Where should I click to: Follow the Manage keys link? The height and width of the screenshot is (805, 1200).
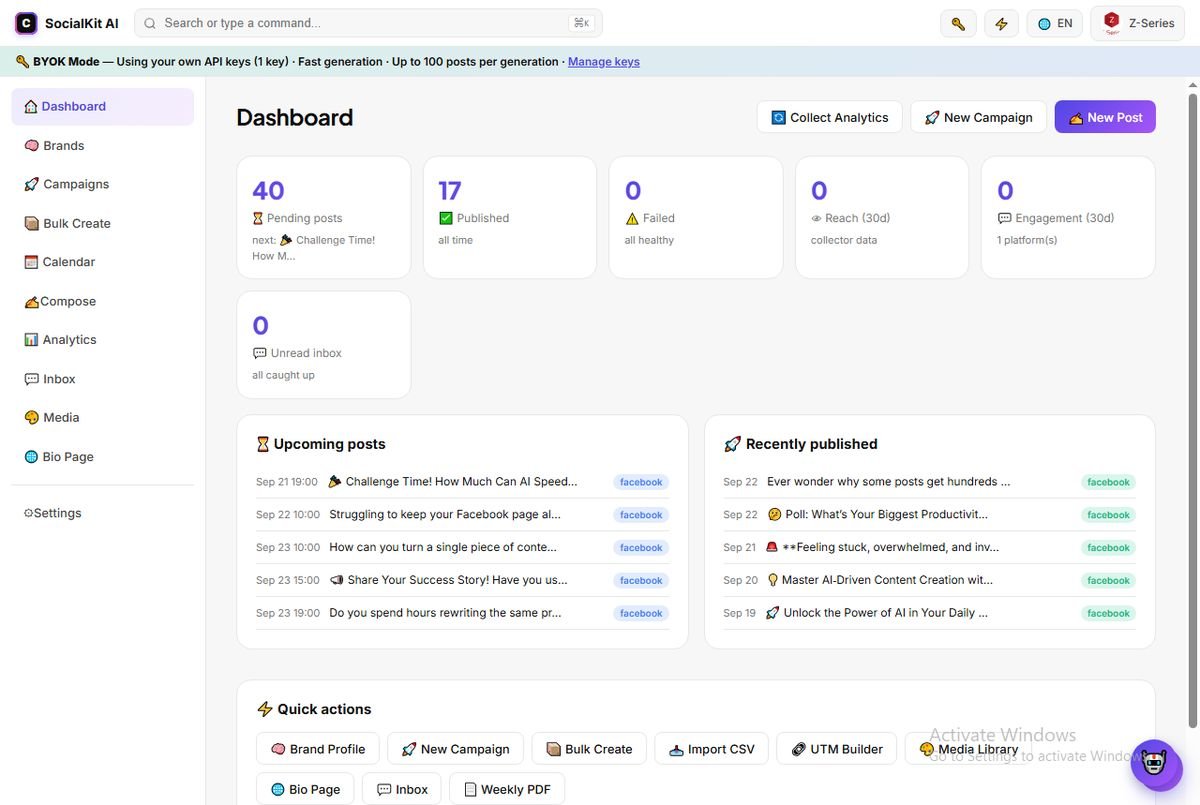(604, 62)
